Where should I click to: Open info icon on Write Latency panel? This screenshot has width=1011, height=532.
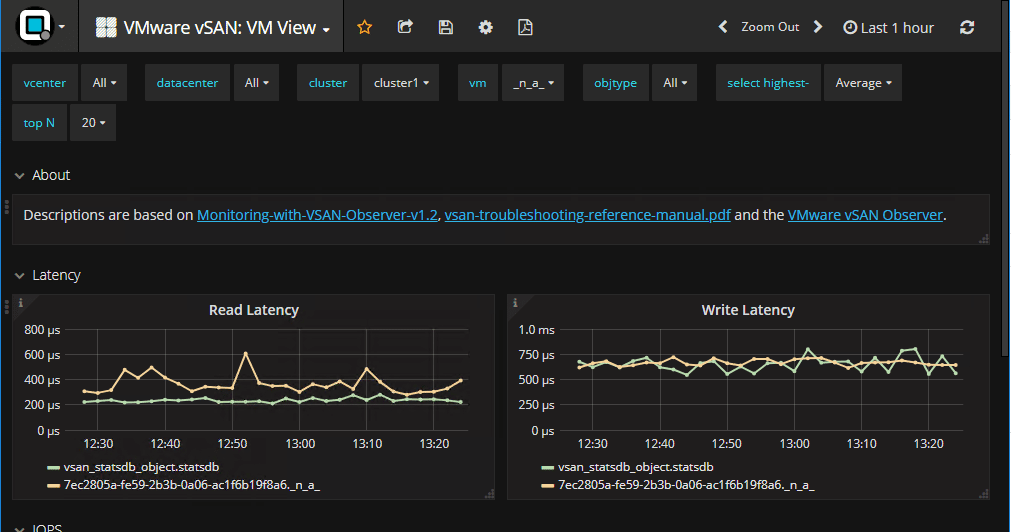(515, 302)
